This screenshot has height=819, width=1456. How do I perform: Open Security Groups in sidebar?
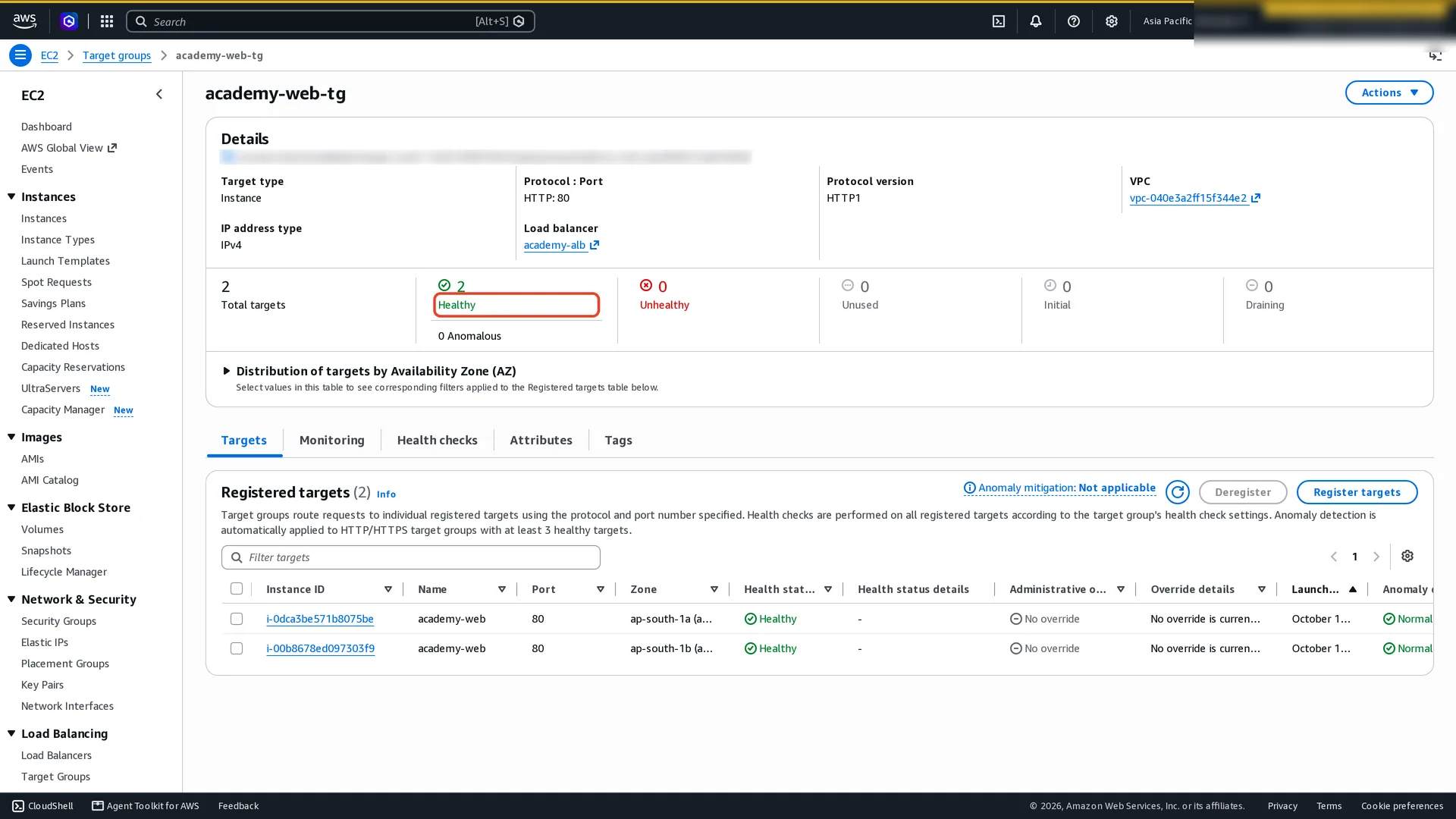click(59, 621)
